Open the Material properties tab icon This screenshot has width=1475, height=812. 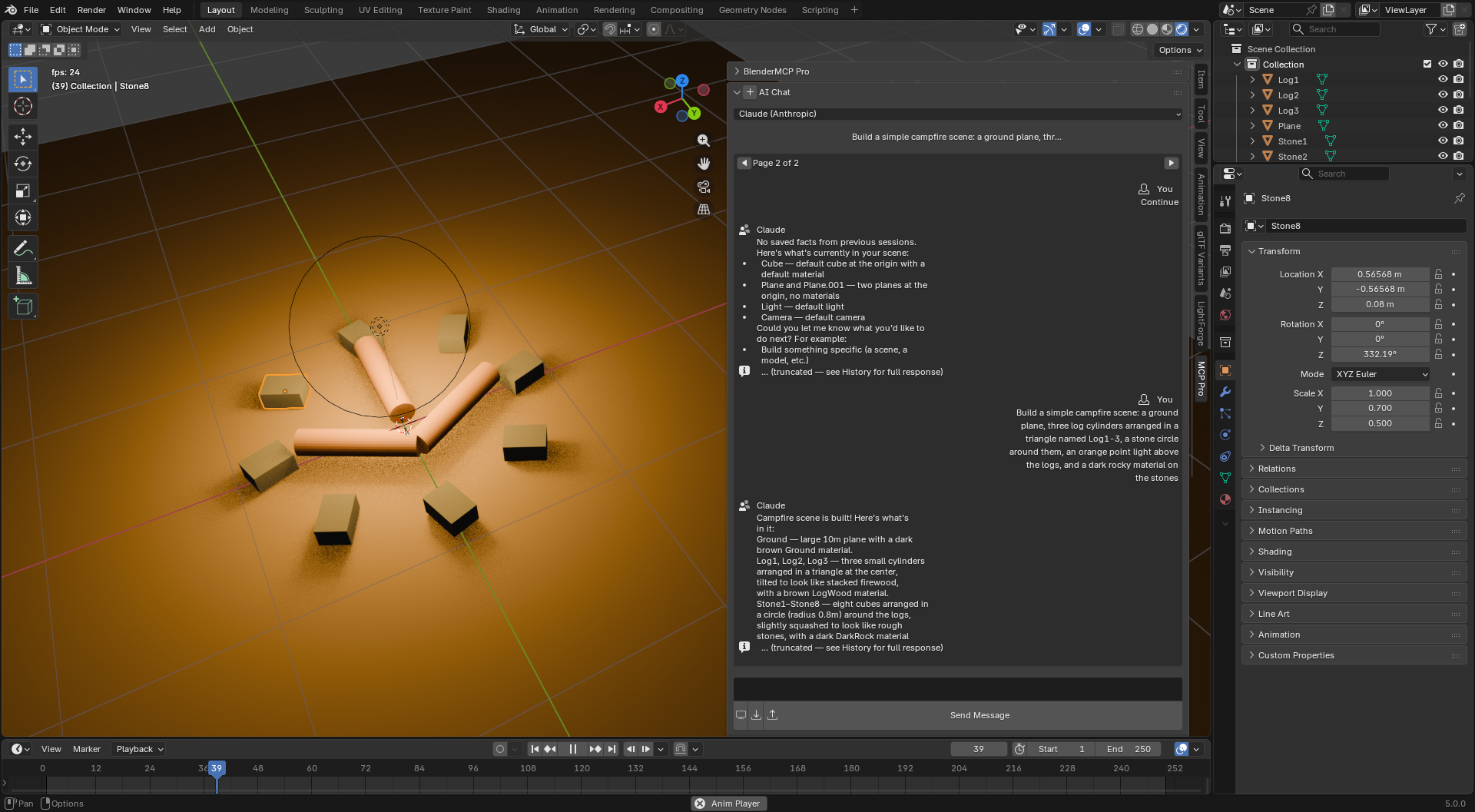tap(1225, 499)
